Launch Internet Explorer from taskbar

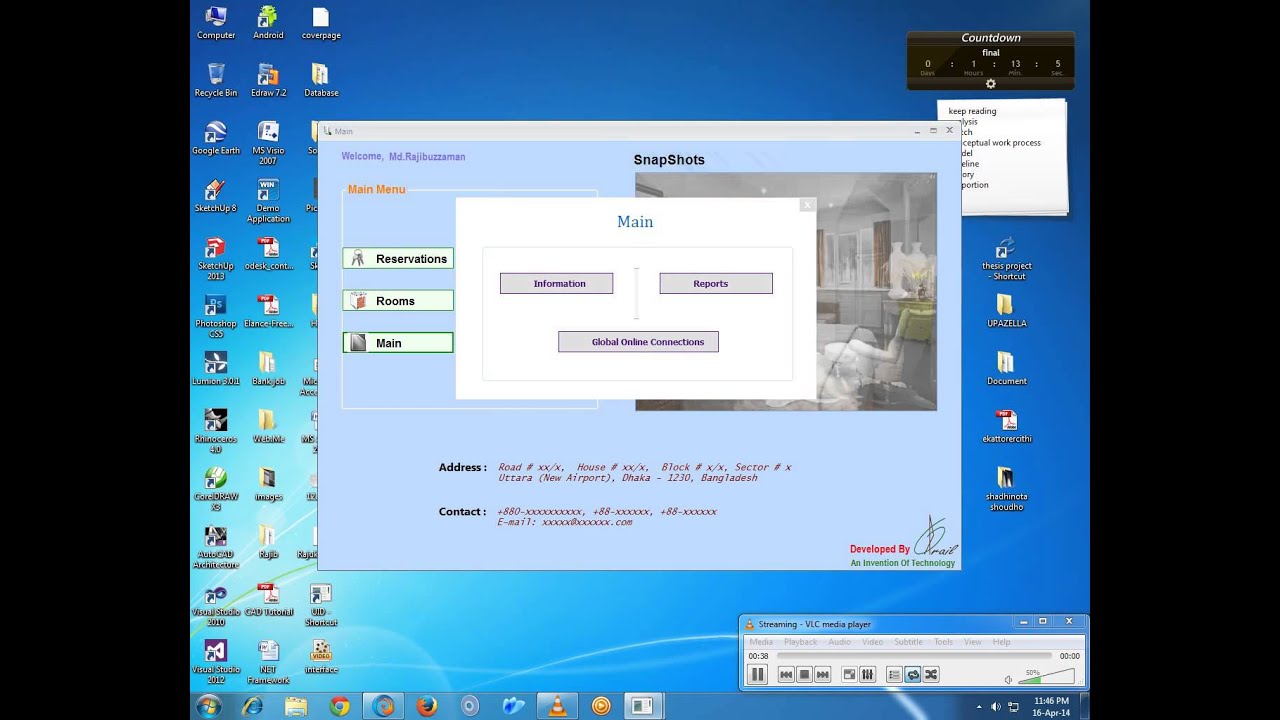[252, 706]
